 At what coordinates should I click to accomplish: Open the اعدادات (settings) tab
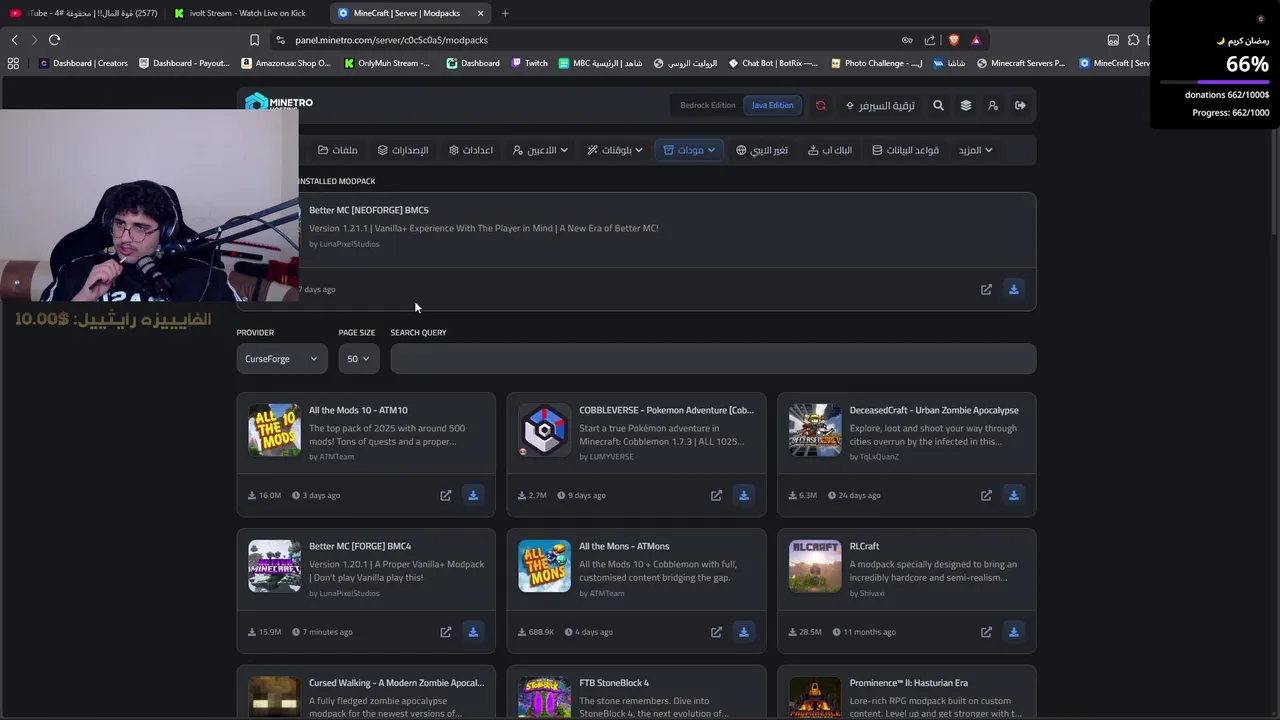pyautogui.click(x=471, y=150)
